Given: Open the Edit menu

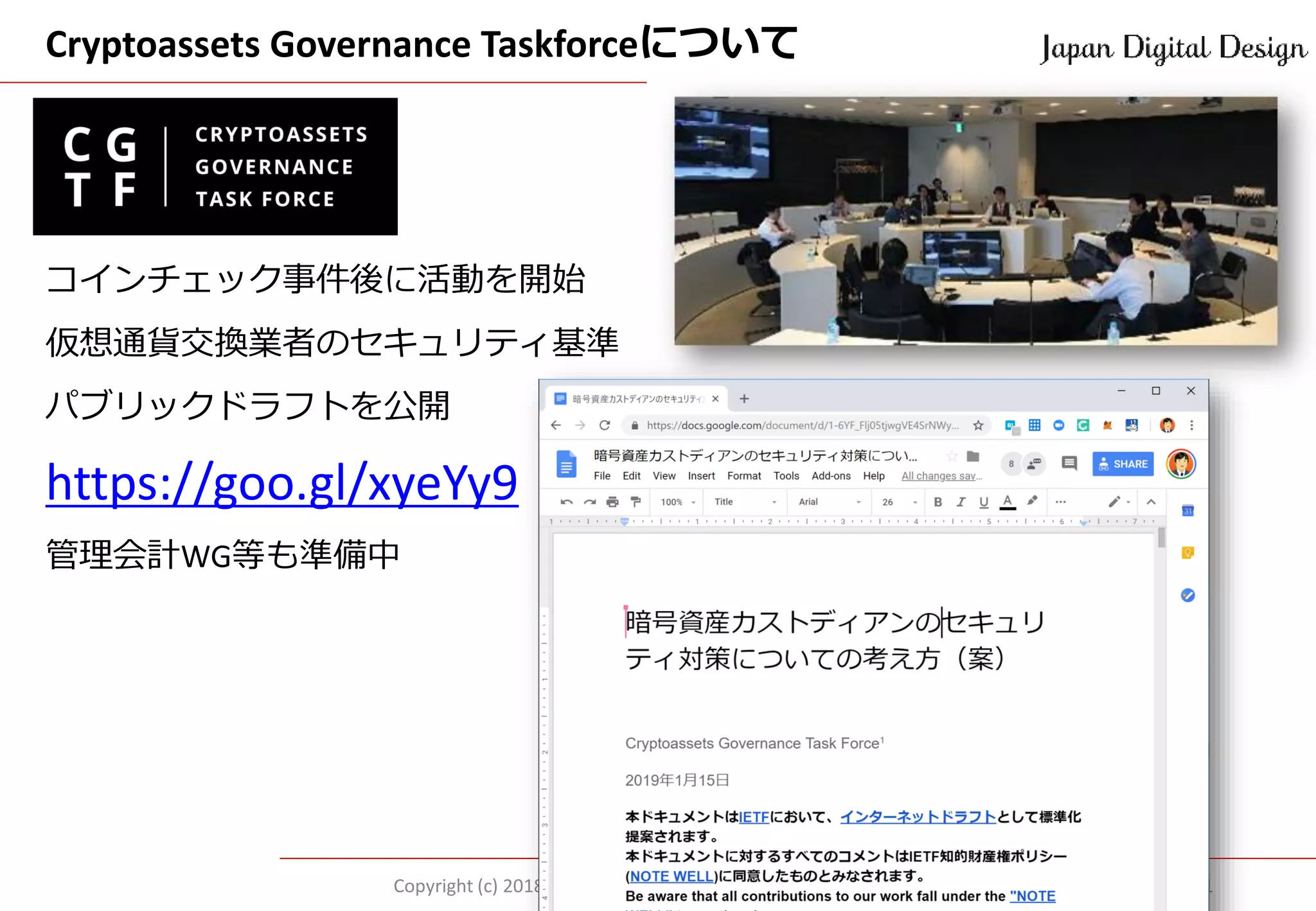Looking at the screenshot, I should [x=632, y=476].
